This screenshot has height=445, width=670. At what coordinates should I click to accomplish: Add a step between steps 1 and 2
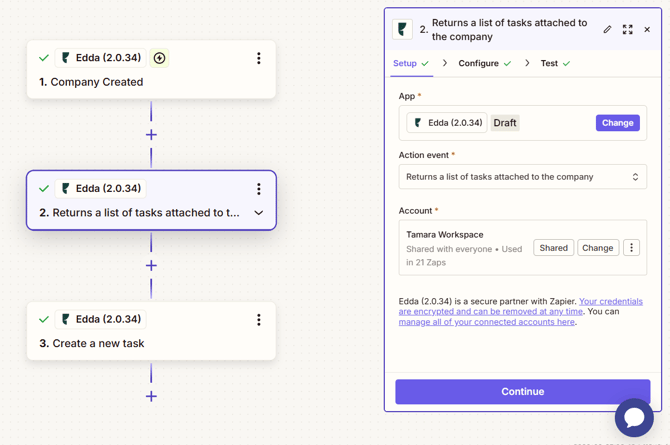[x=151, y=134]
